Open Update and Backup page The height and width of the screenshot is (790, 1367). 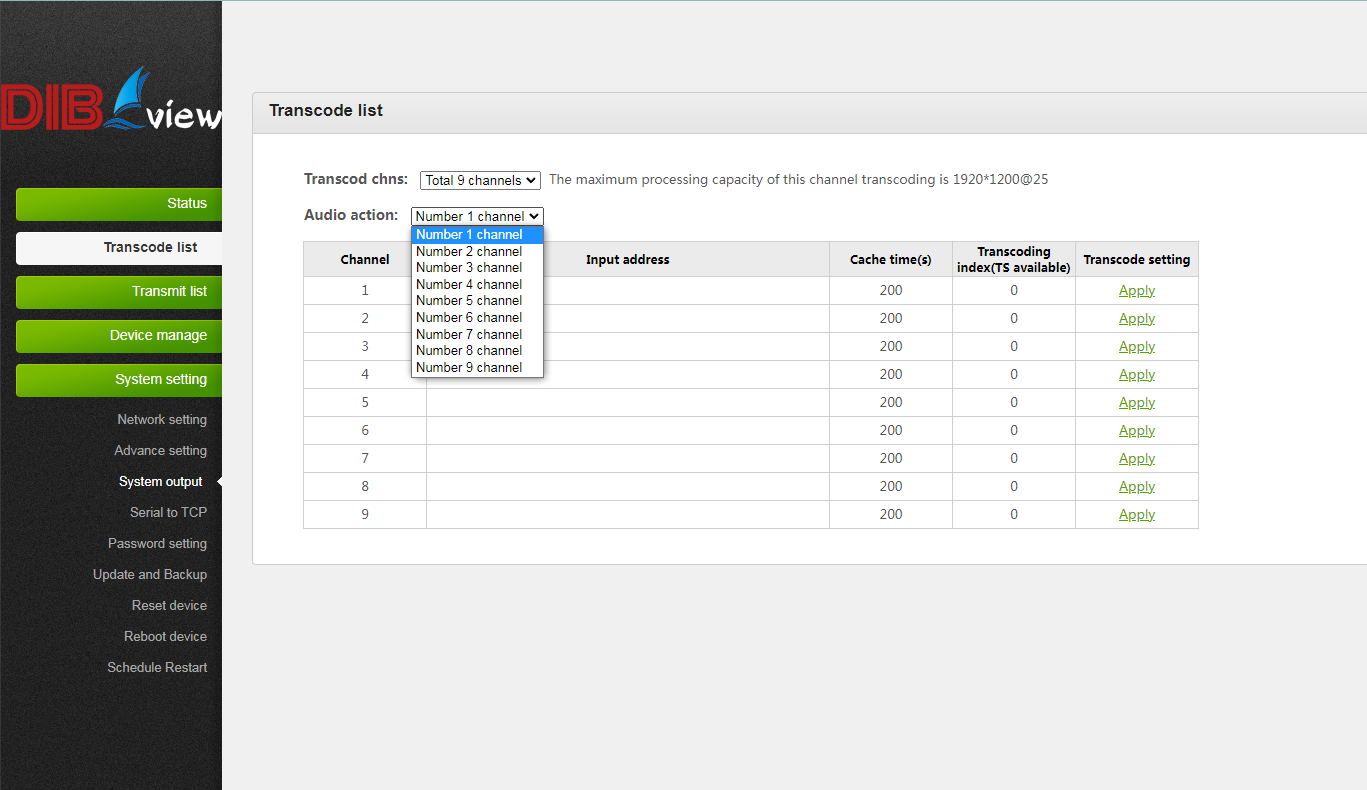pyautogui.click(x=150, y=575)
